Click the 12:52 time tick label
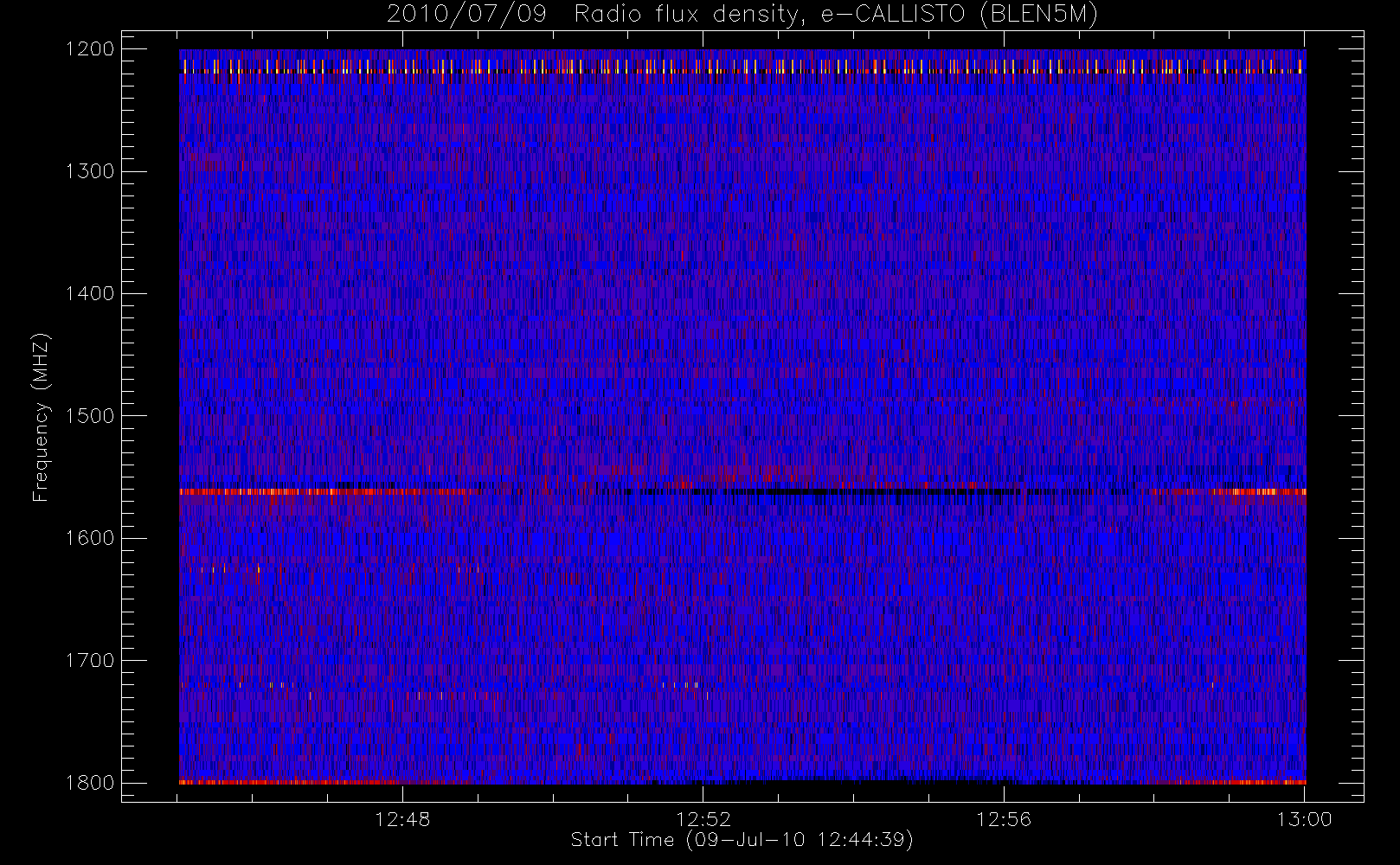Screen dimensions: 1400x865 tap(703, 819)
